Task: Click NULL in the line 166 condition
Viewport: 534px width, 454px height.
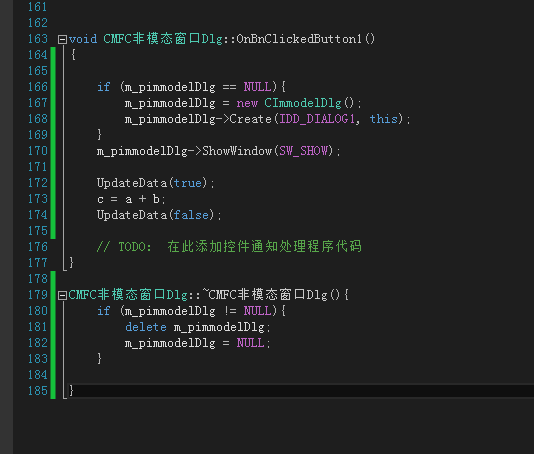Action: [x=257, y=87]
